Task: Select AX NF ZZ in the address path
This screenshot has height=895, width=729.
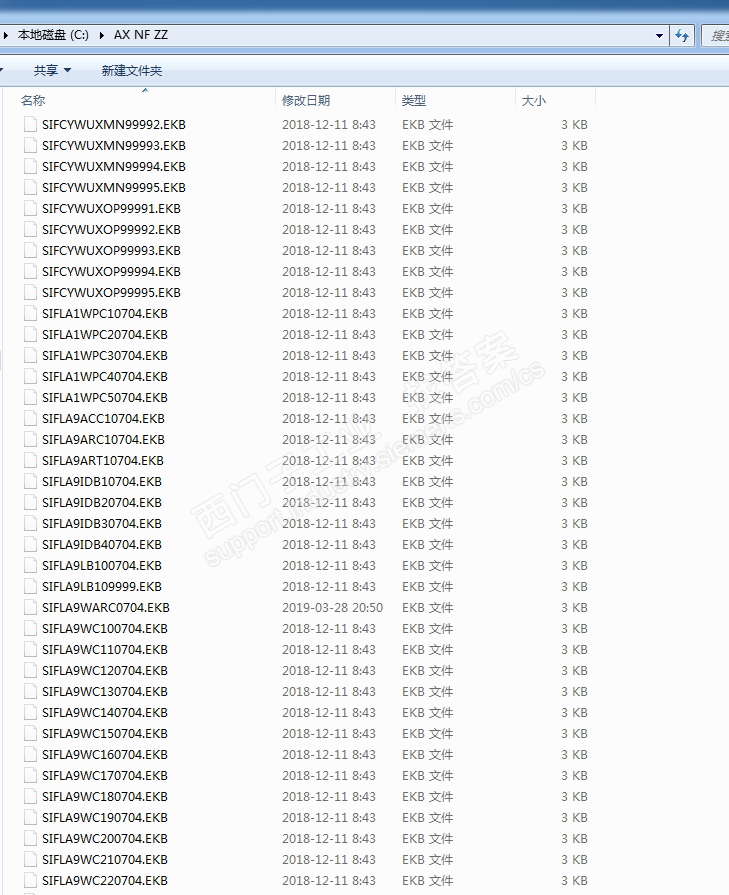Action: coord(140,35)
